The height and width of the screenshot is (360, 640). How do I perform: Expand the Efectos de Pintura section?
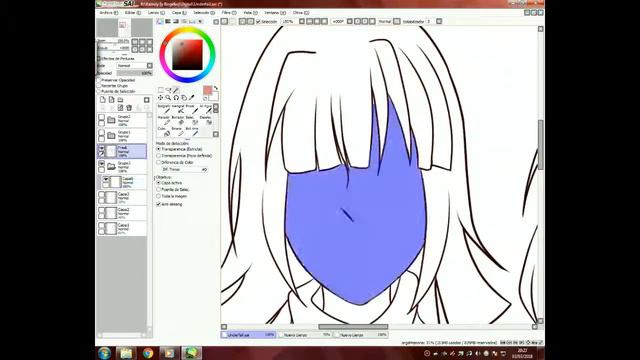pyautogui.click(x=98, y=58)
